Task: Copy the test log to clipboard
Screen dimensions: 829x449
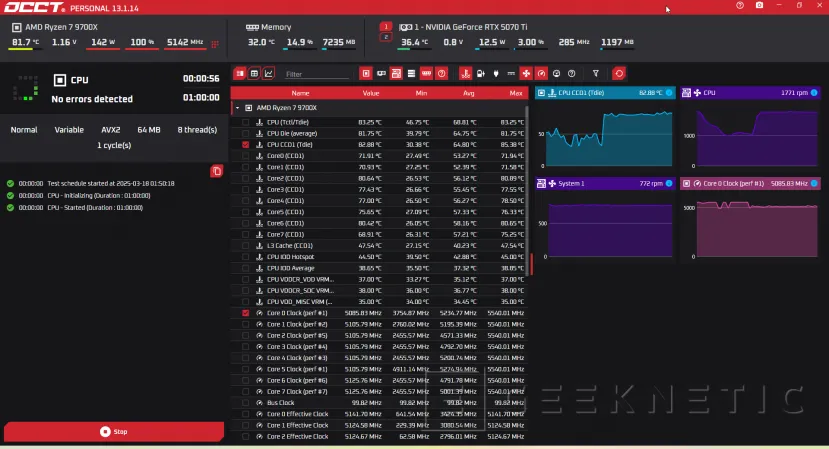Action: pyautogui.click(x=216, y=171)
